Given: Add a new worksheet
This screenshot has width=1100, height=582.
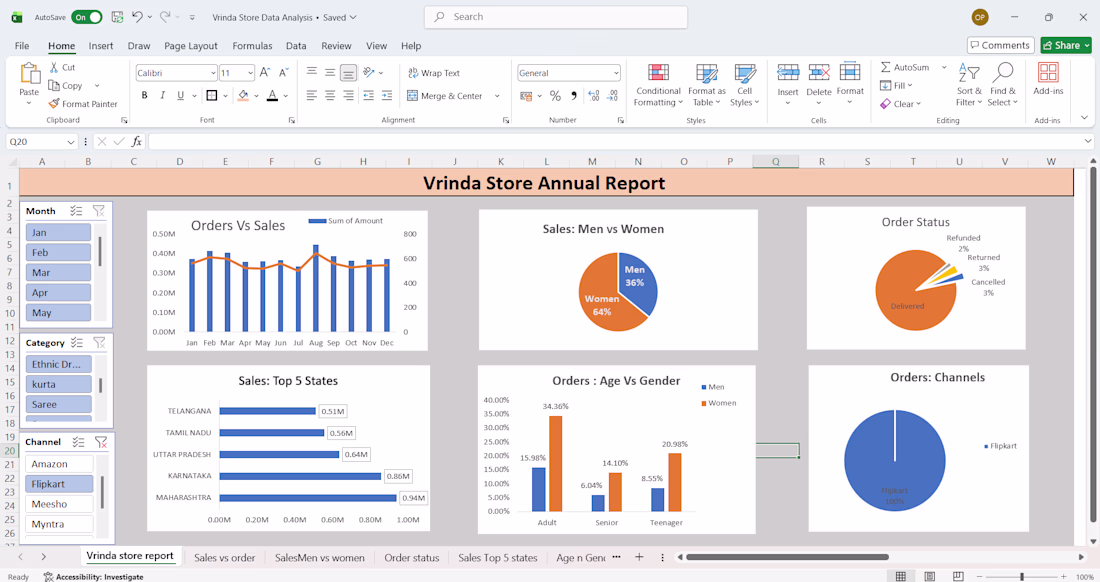Looking at the screenshot, I should pyautogui.click(x=639, y=557).
